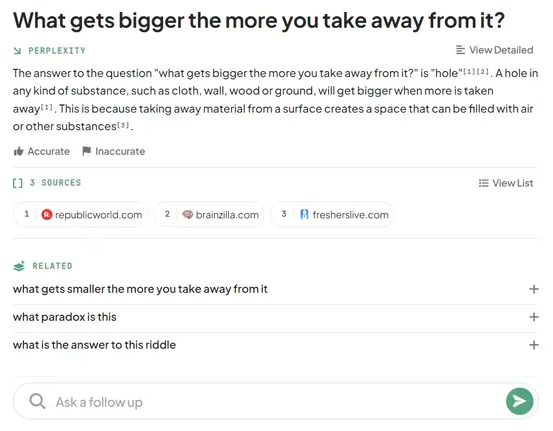Screen dimensions: 553x431
Task: Focus the Ask a follow up field
Action: 276,401
